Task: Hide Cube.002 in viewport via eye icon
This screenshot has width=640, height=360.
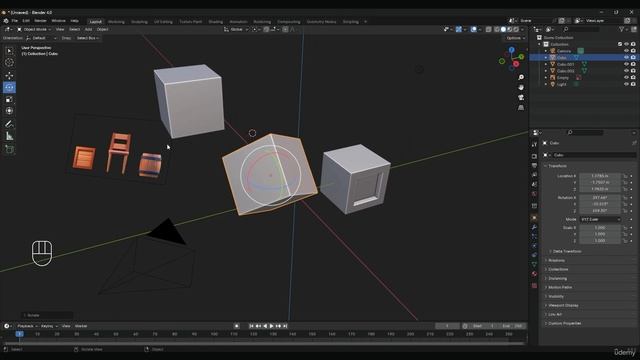Action: point(626,71)
